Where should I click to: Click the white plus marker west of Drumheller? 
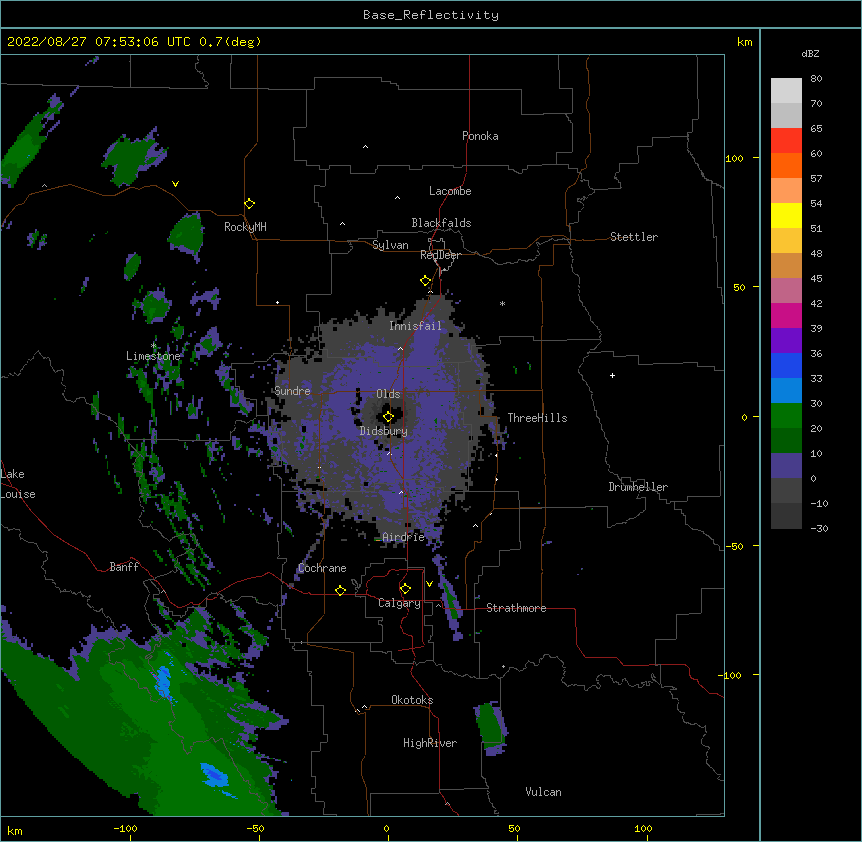coord(612,375)
